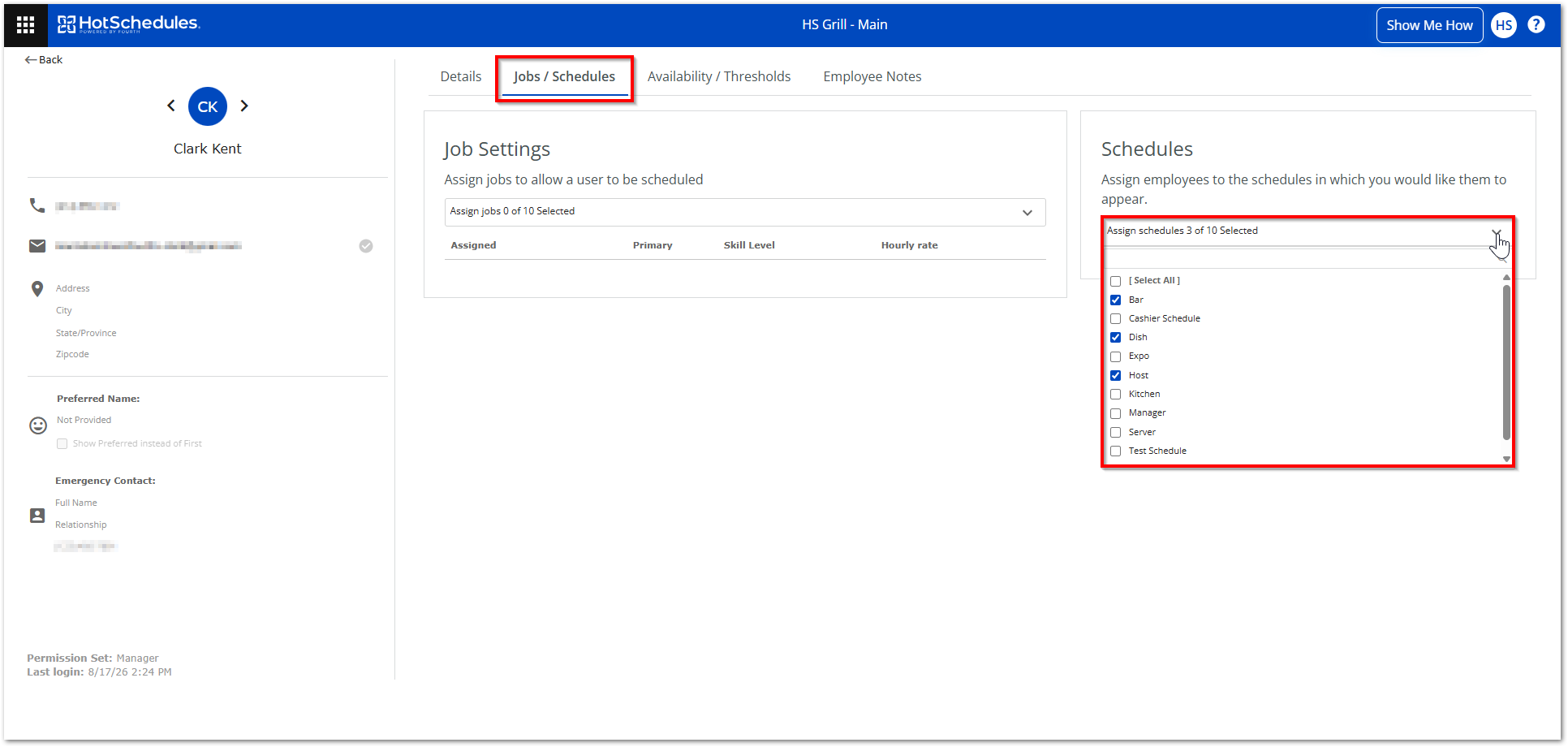Click the Show Me How button
Screen dimensions: 1568x747
point(1429,25)
